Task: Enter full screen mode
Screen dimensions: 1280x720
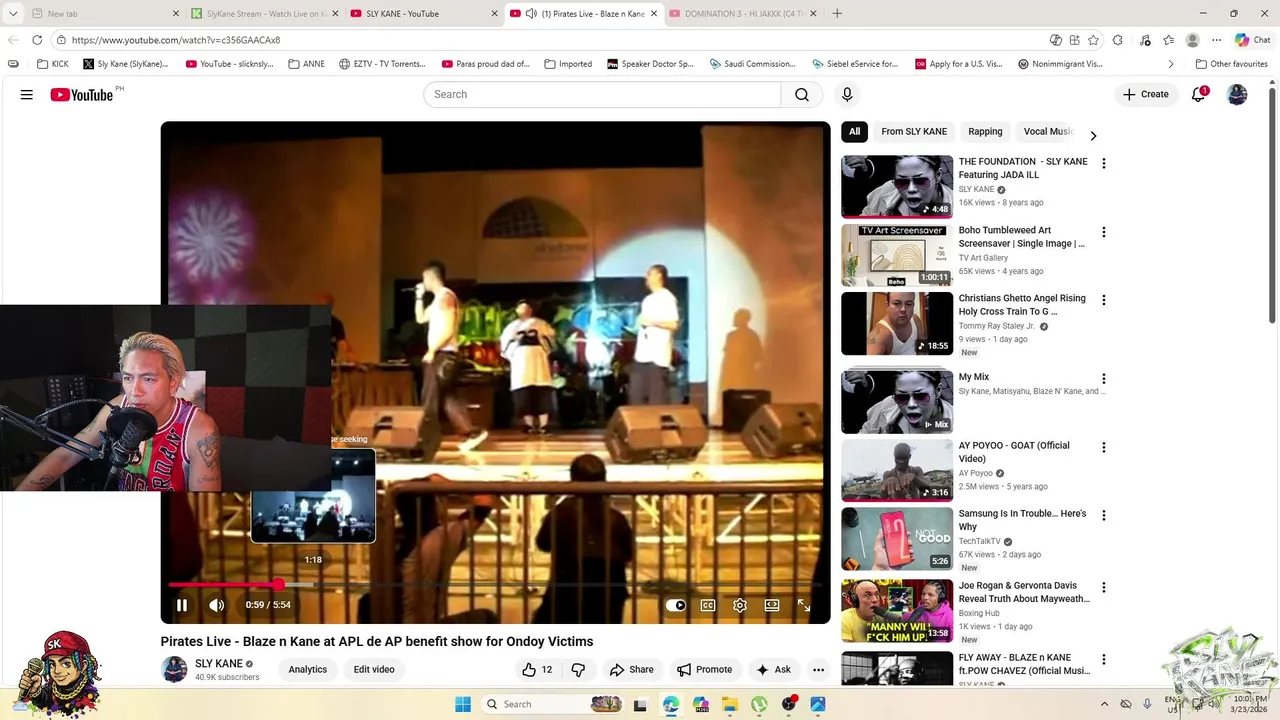Action: (x=804, y=605)
